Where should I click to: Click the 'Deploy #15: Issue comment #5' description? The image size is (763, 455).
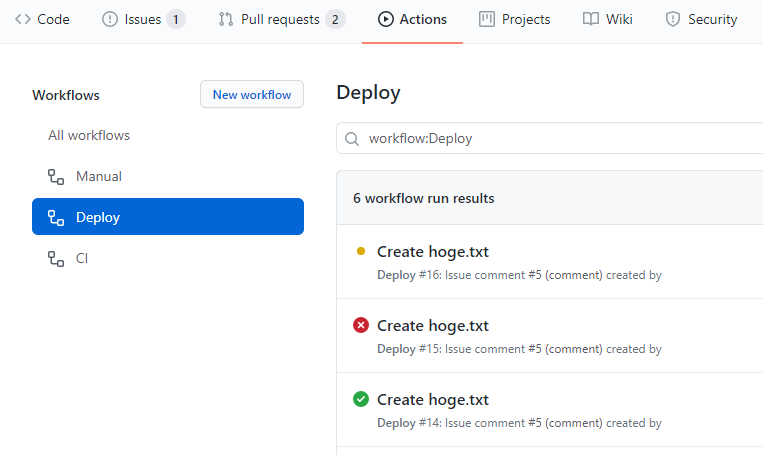click(x=519, y=349)
